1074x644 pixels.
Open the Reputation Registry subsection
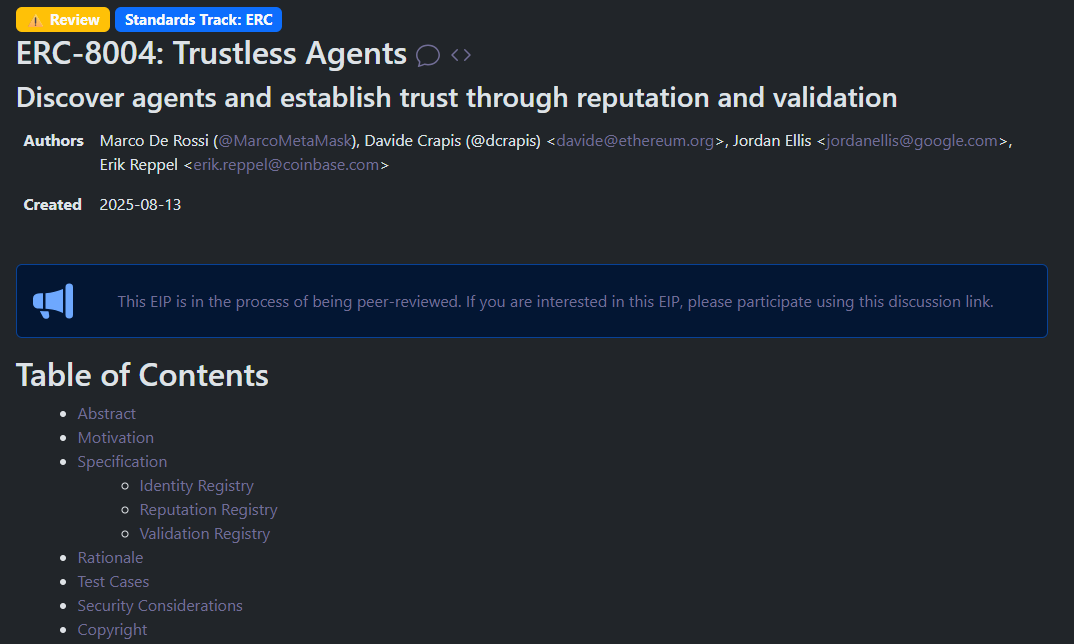coord(208,509)
